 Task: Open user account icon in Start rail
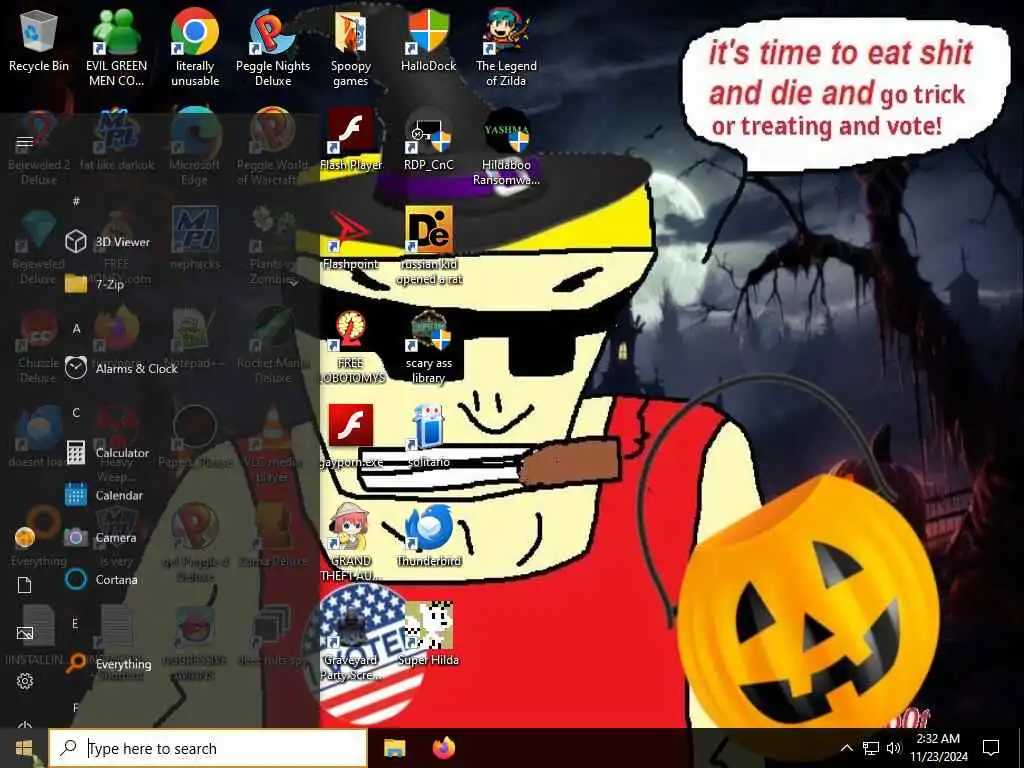click(x=25, y=537)
